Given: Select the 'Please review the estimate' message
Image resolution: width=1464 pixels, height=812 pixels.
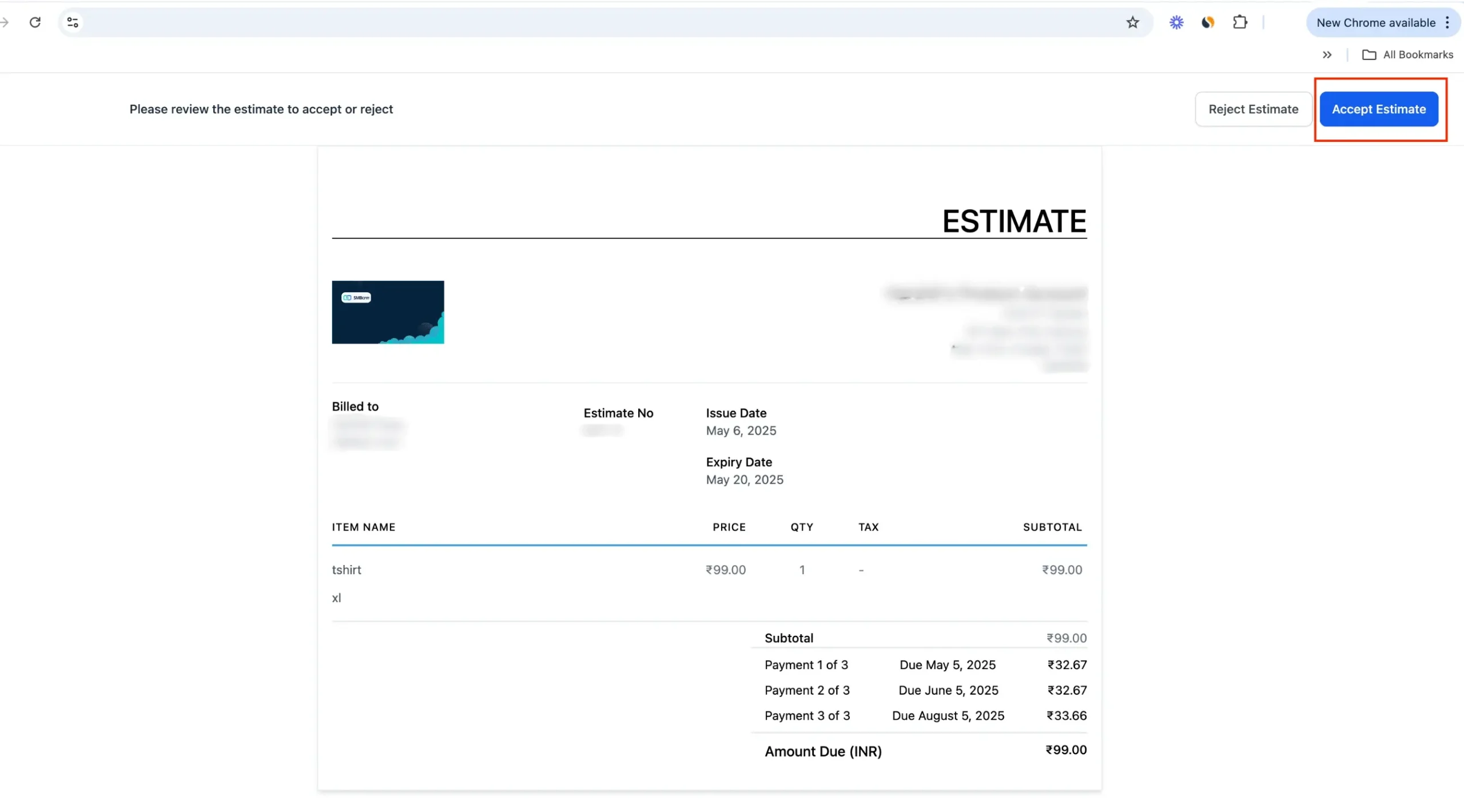Looking at the screenshot, I should (x=261, y=109).
